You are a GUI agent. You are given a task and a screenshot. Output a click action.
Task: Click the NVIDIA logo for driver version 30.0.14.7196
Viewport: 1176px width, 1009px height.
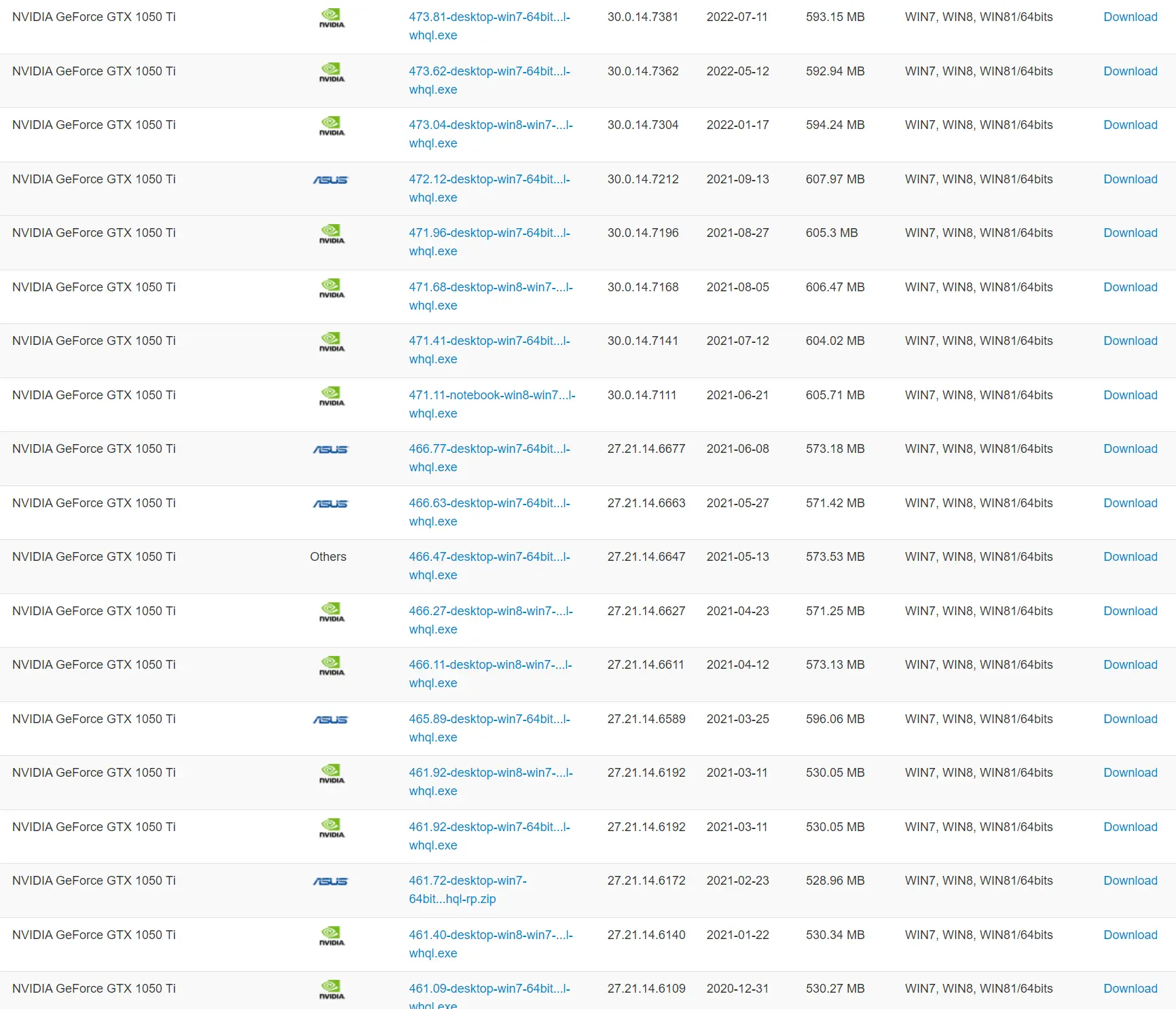[331, 234]
